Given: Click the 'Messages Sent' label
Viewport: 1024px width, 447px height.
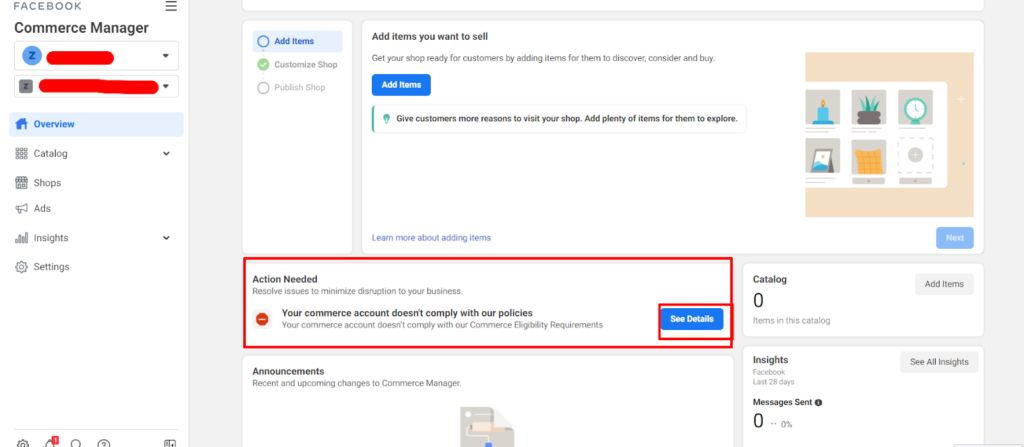Looking at the screenshot, I should (x=782, y=403).
